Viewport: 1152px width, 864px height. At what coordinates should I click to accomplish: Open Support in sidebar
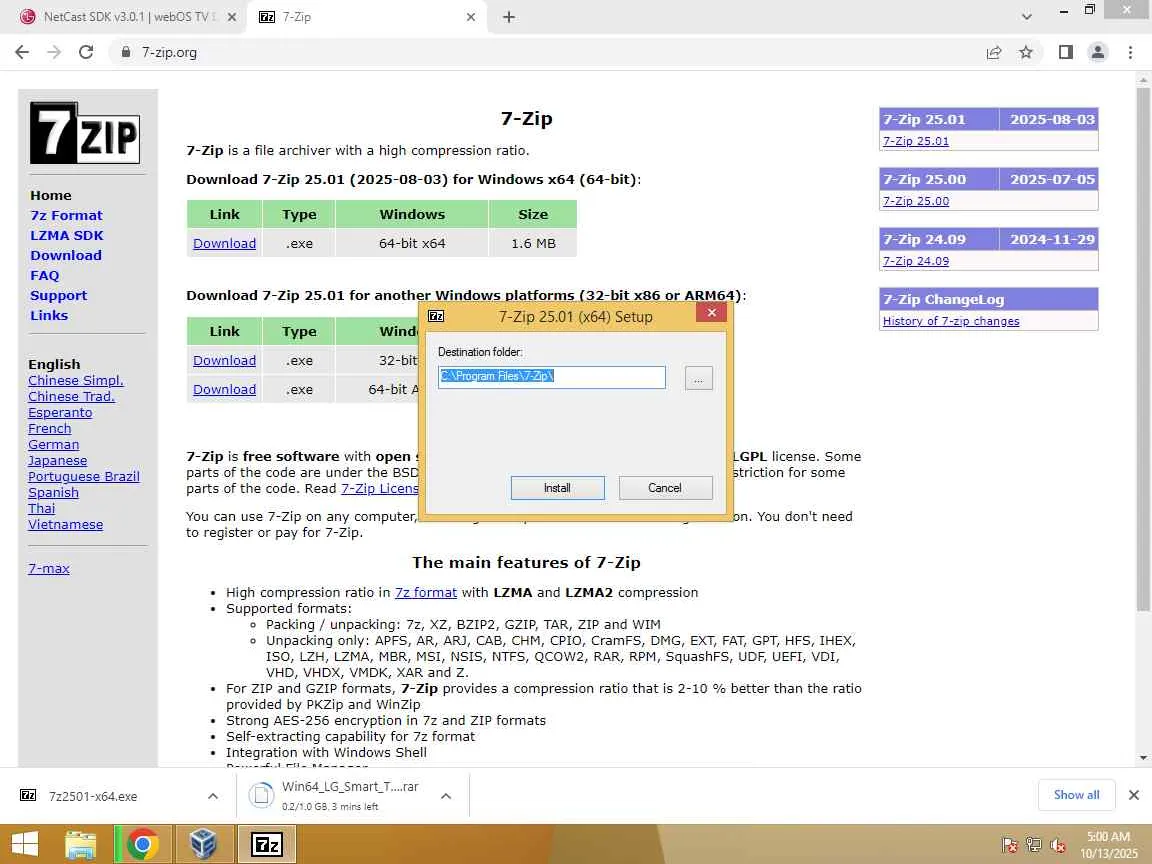59,295
